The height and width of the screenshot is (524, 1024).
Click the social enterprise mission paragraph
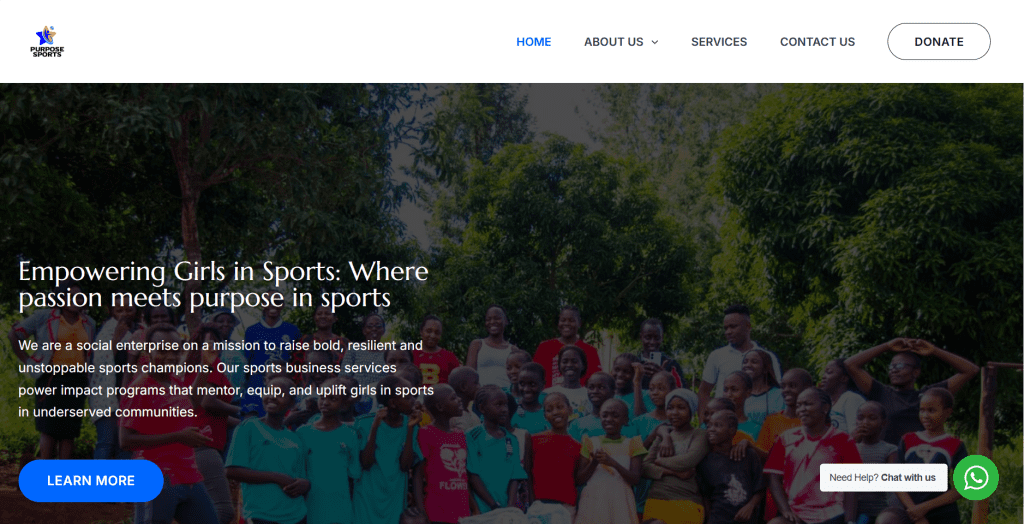click(226, 378)
